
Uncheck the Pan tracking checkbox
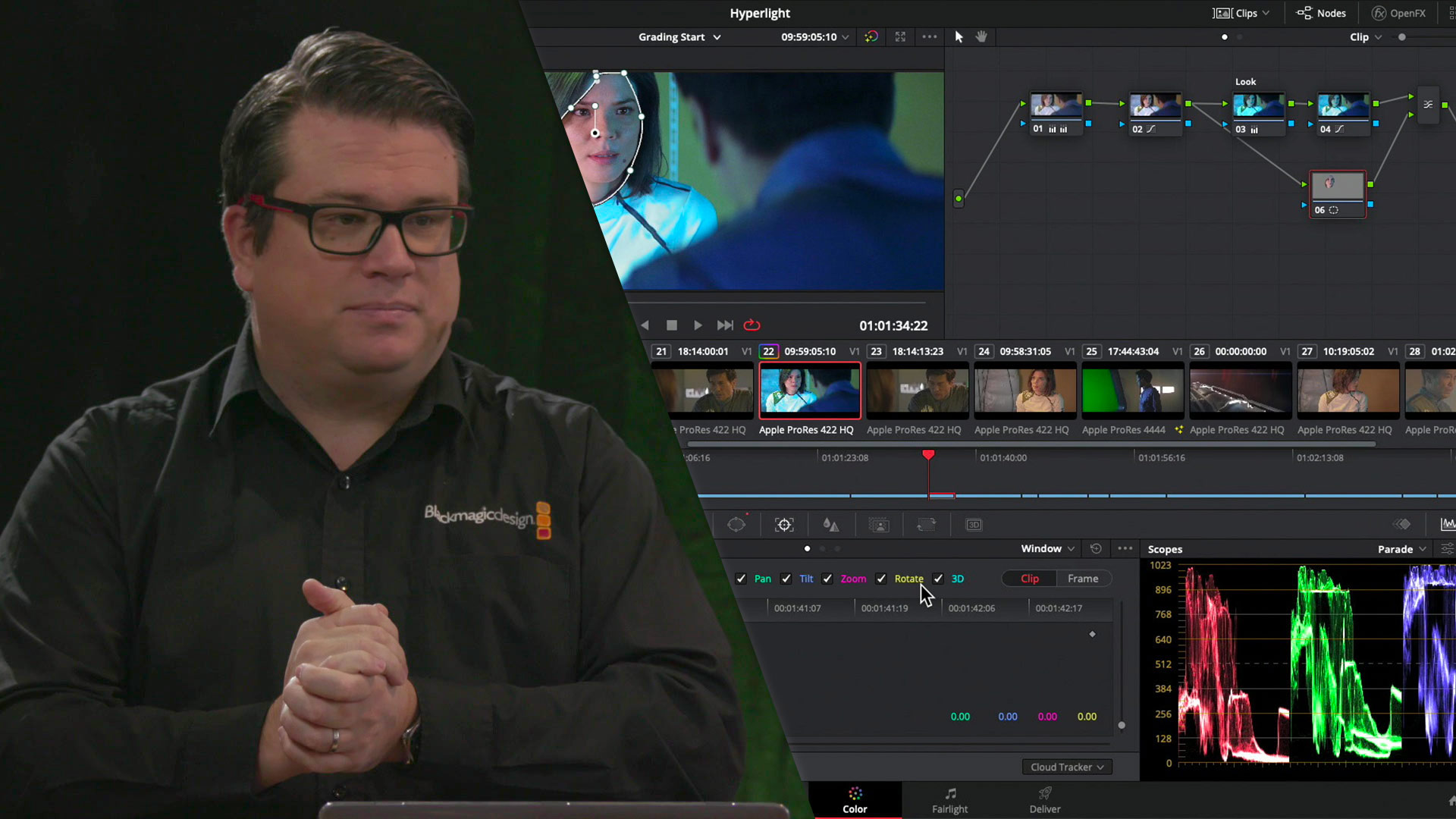point(741,579)
